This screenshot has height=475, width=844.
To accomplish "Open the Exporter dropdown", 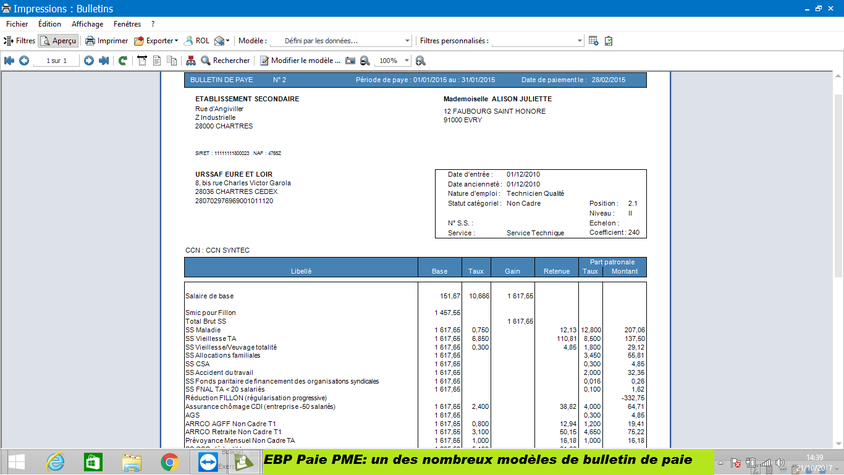I will (x=156, y=41).
